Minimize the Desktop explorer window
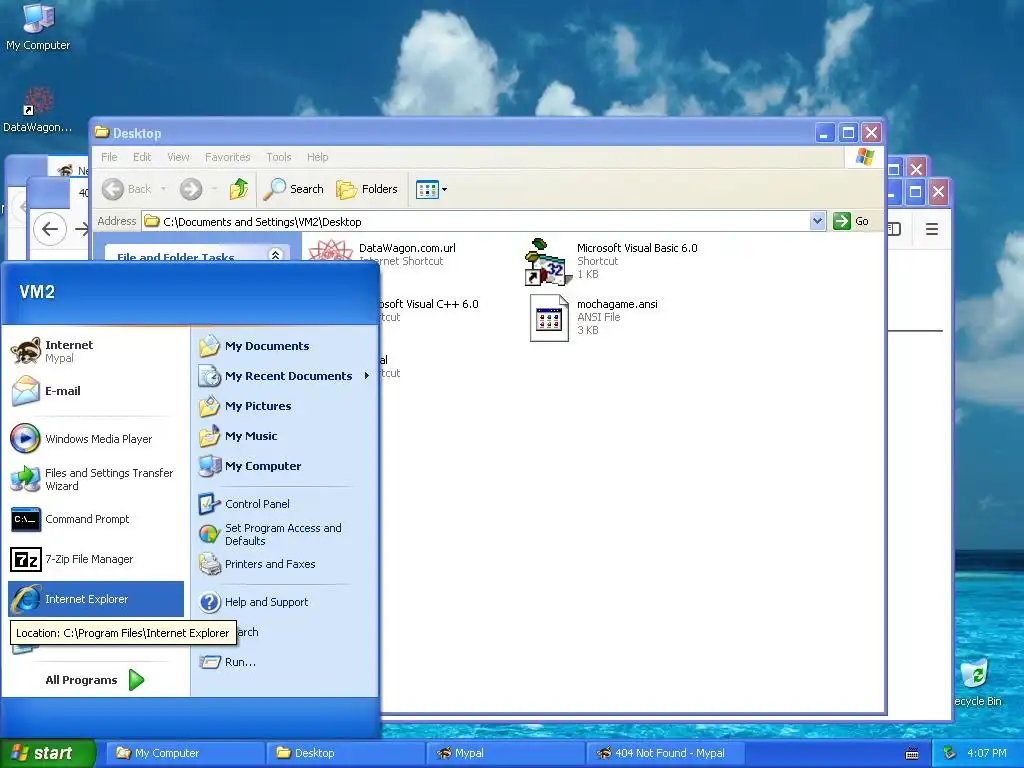The height and width of the screenshot is (768, 1024). (824, 133)
